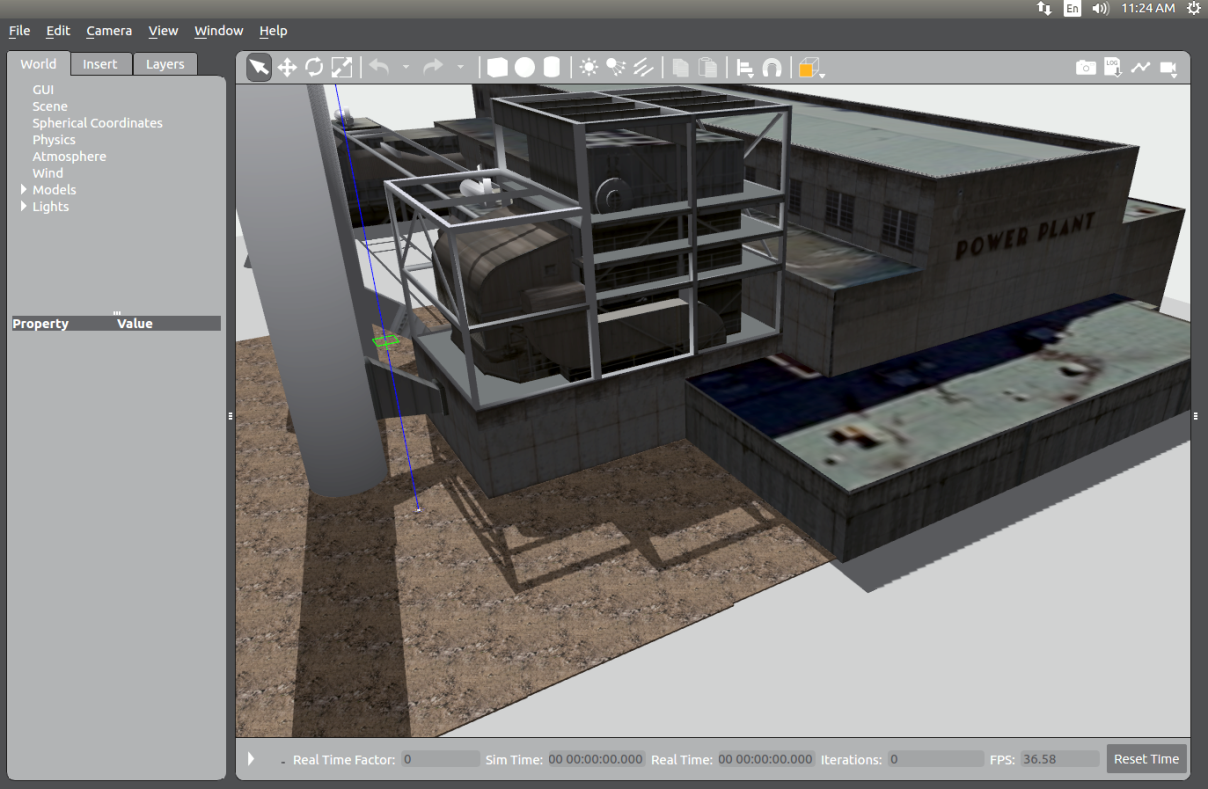The image size is (1208, 789).
Task: Switch to the Insert tab
Action: pos(100,64)
